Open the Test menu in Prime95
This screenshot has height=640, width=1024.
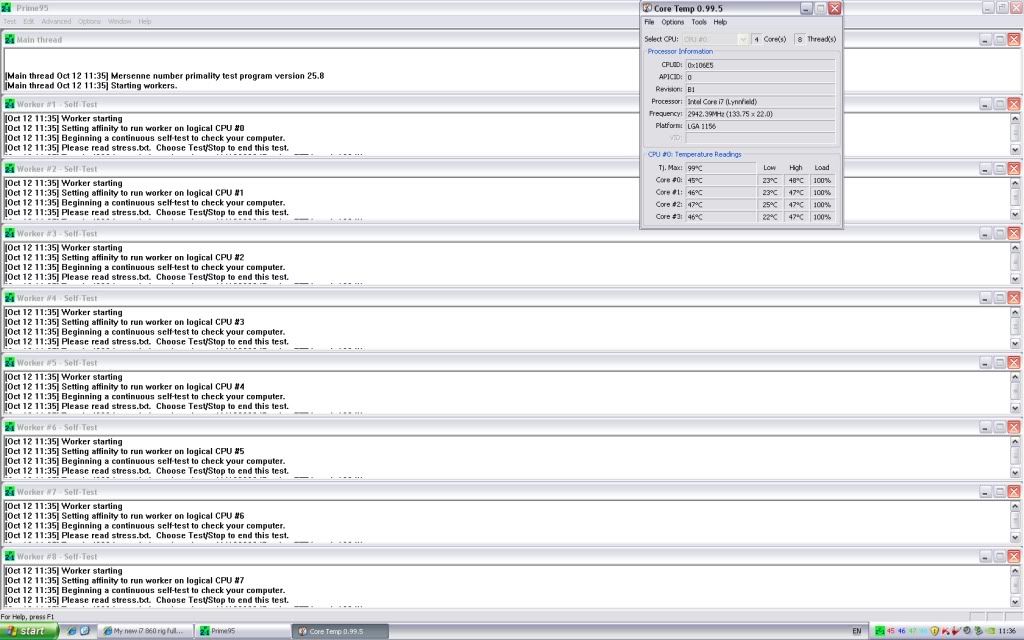10,22
